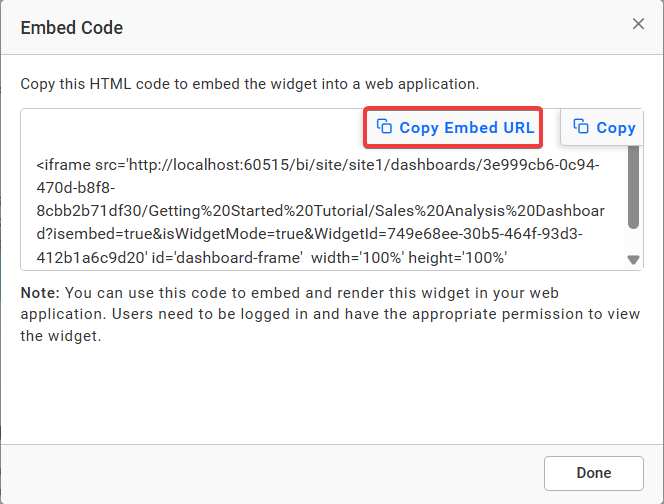
Task: Click the copy icon next to Copy
Action: (x=580, y=126)
